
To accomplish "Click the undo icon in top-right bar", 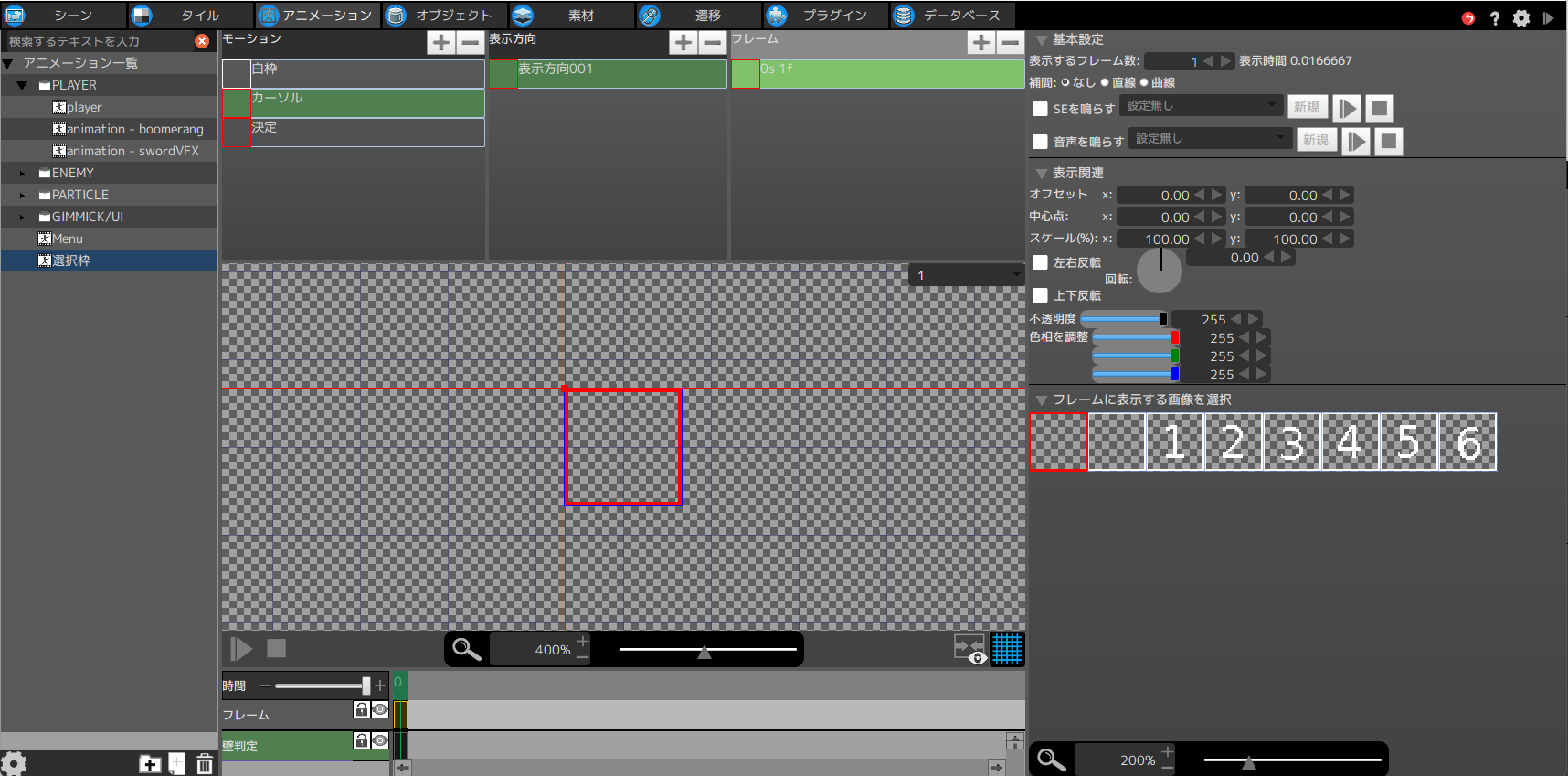I will tap(1468, 17).
